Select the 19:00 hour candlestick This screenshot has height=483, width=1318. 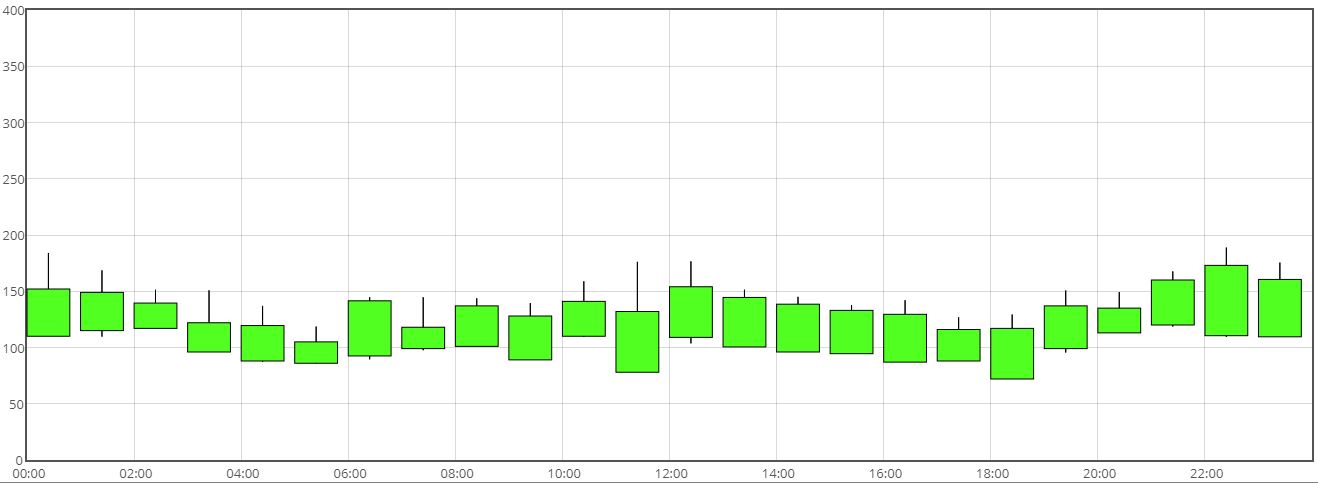(1065, 327)
